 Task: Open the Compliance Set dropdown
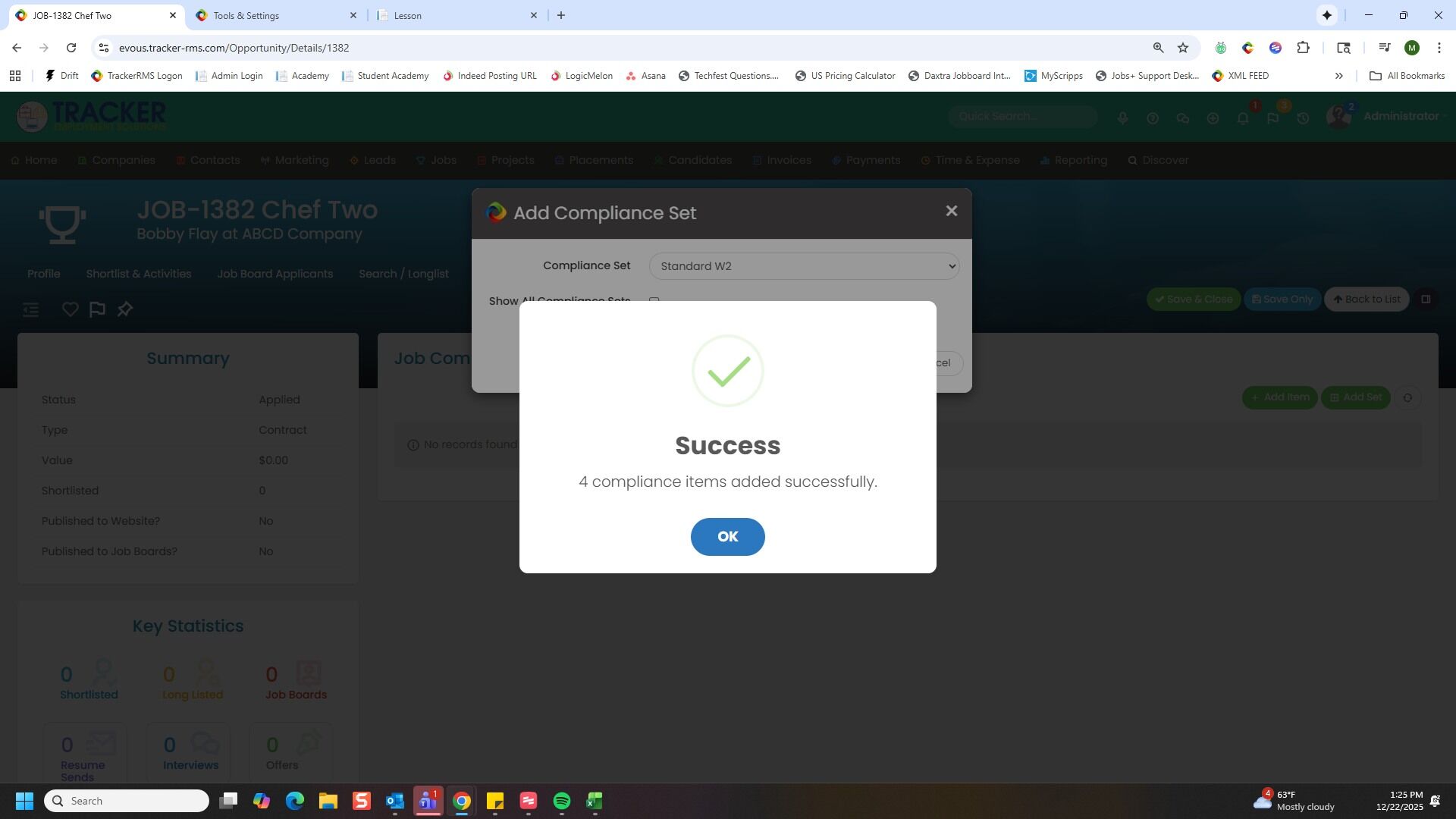tap(804, 266)
